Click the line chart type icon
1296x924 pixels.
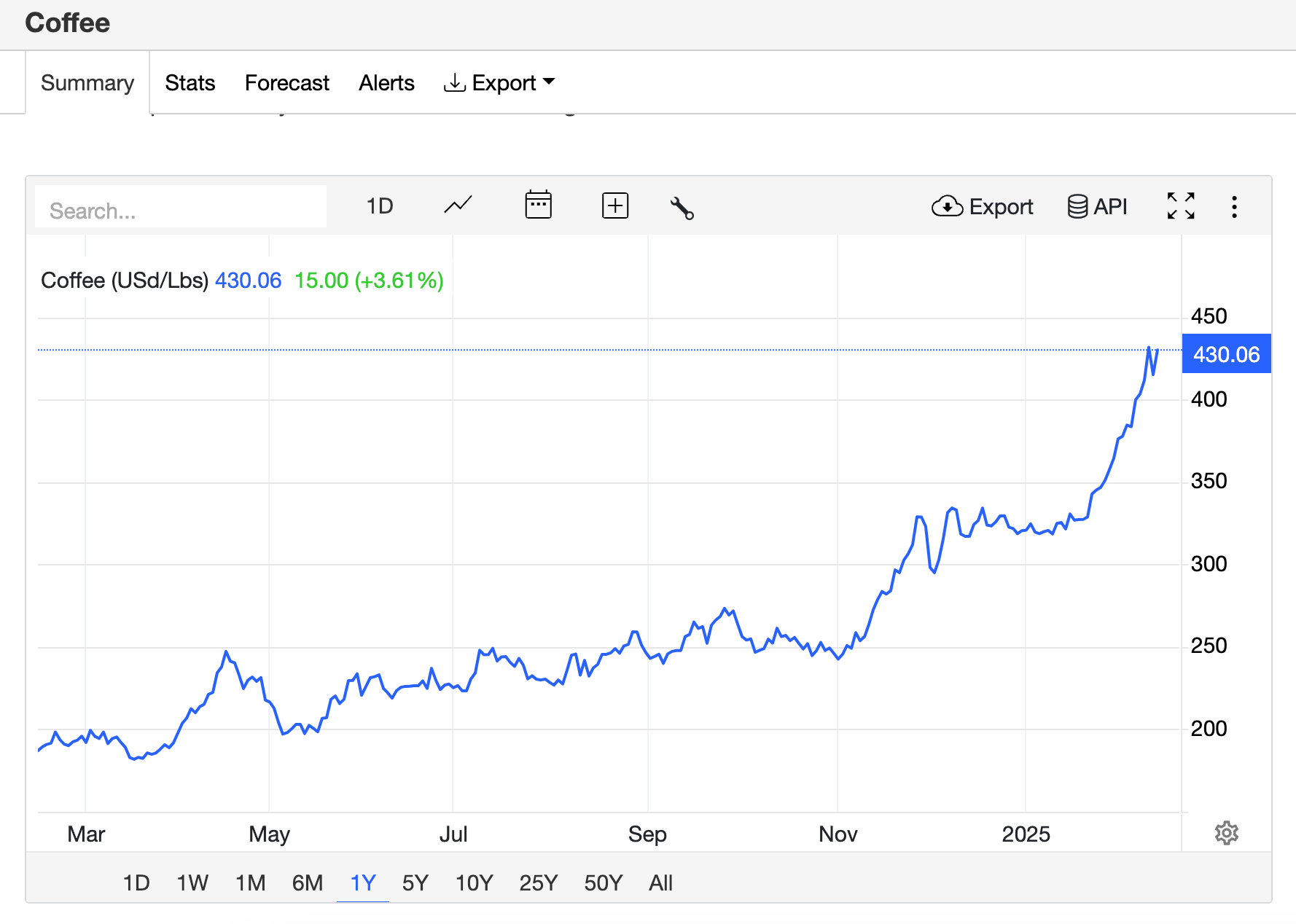coord(458,206)
